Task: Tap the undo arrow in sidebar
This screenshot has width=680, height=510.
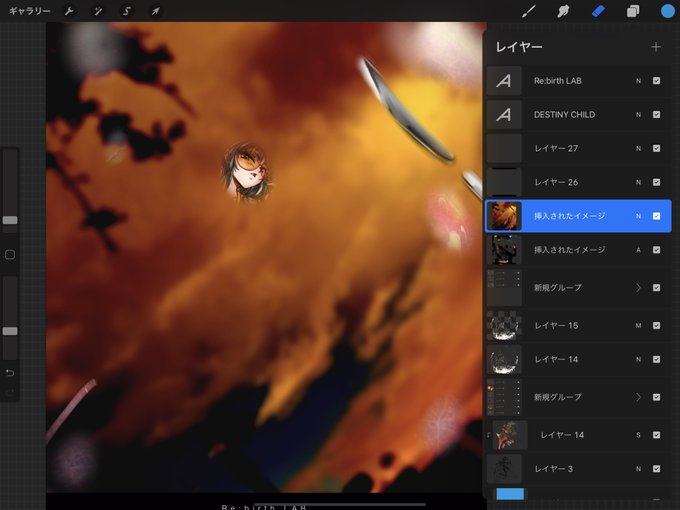Action: (x=10, y=373)
